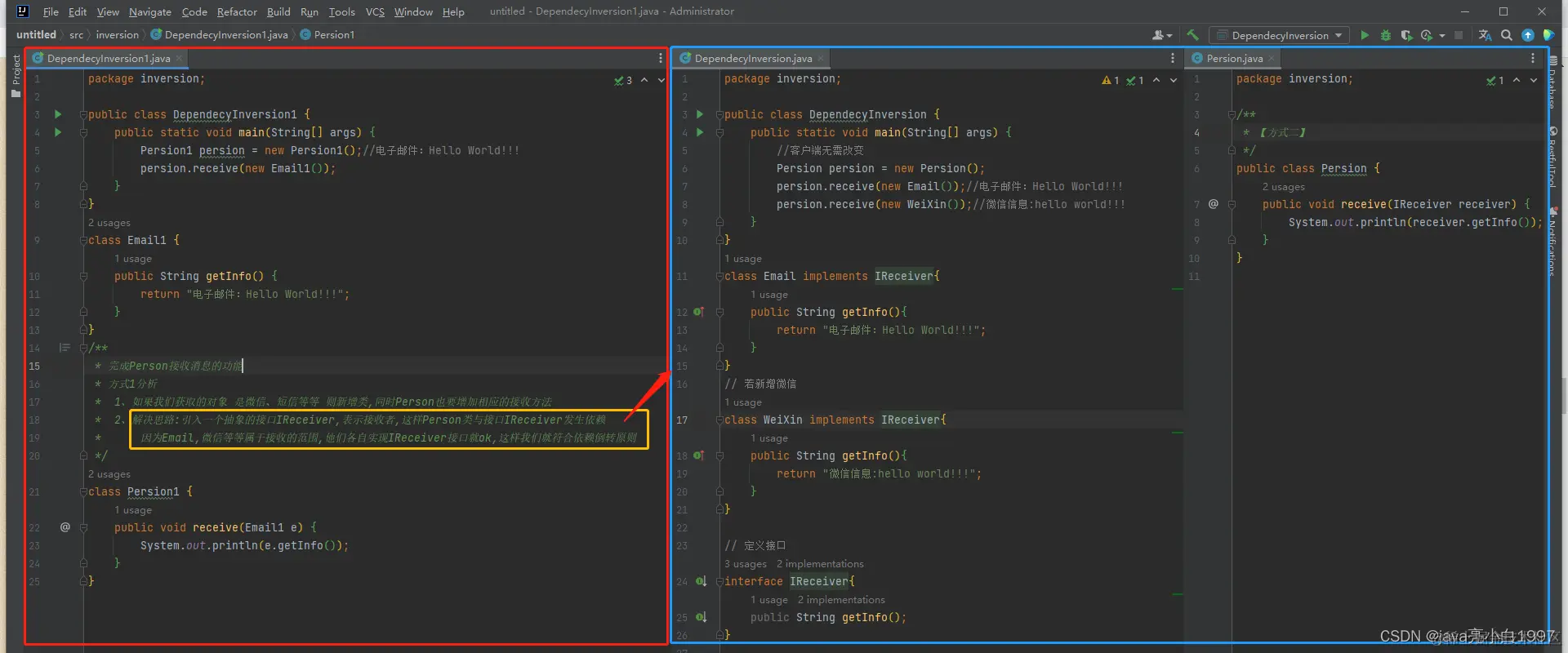The image size is (1568, 653).
Task: Start debugging with the green bug icon
Action: 1385,35
